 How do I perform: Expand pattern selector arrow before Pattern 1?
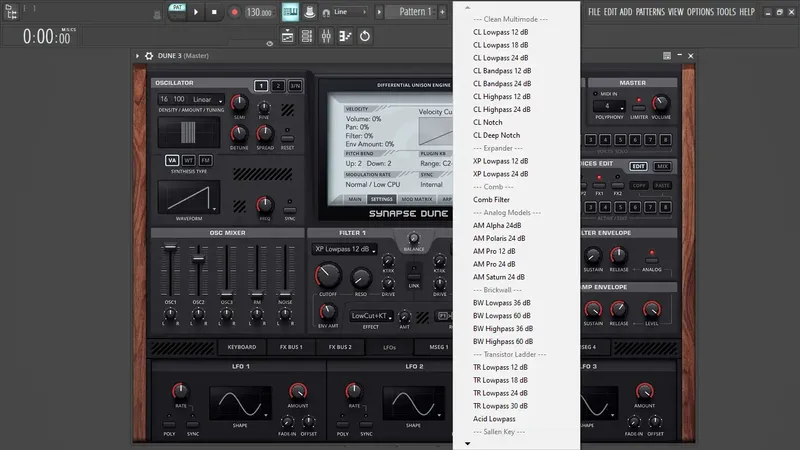coord(379,12)
